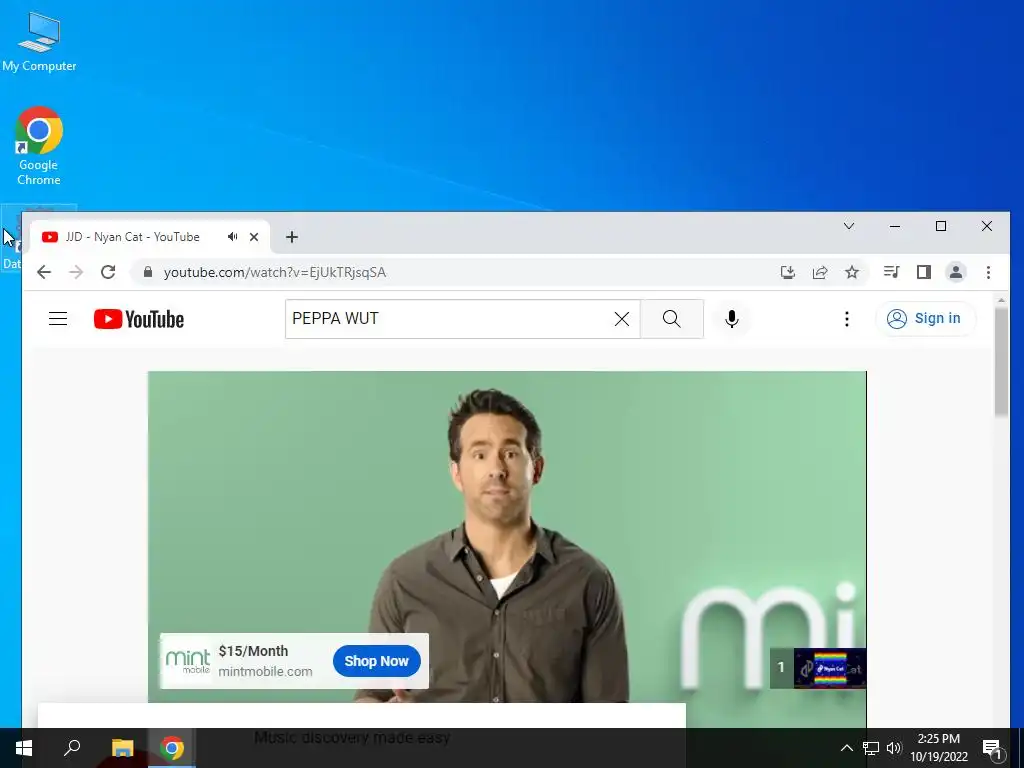Show hidden system tray icons
Viewport: 1024px width, 768px height.
click(x=846, y=748)
